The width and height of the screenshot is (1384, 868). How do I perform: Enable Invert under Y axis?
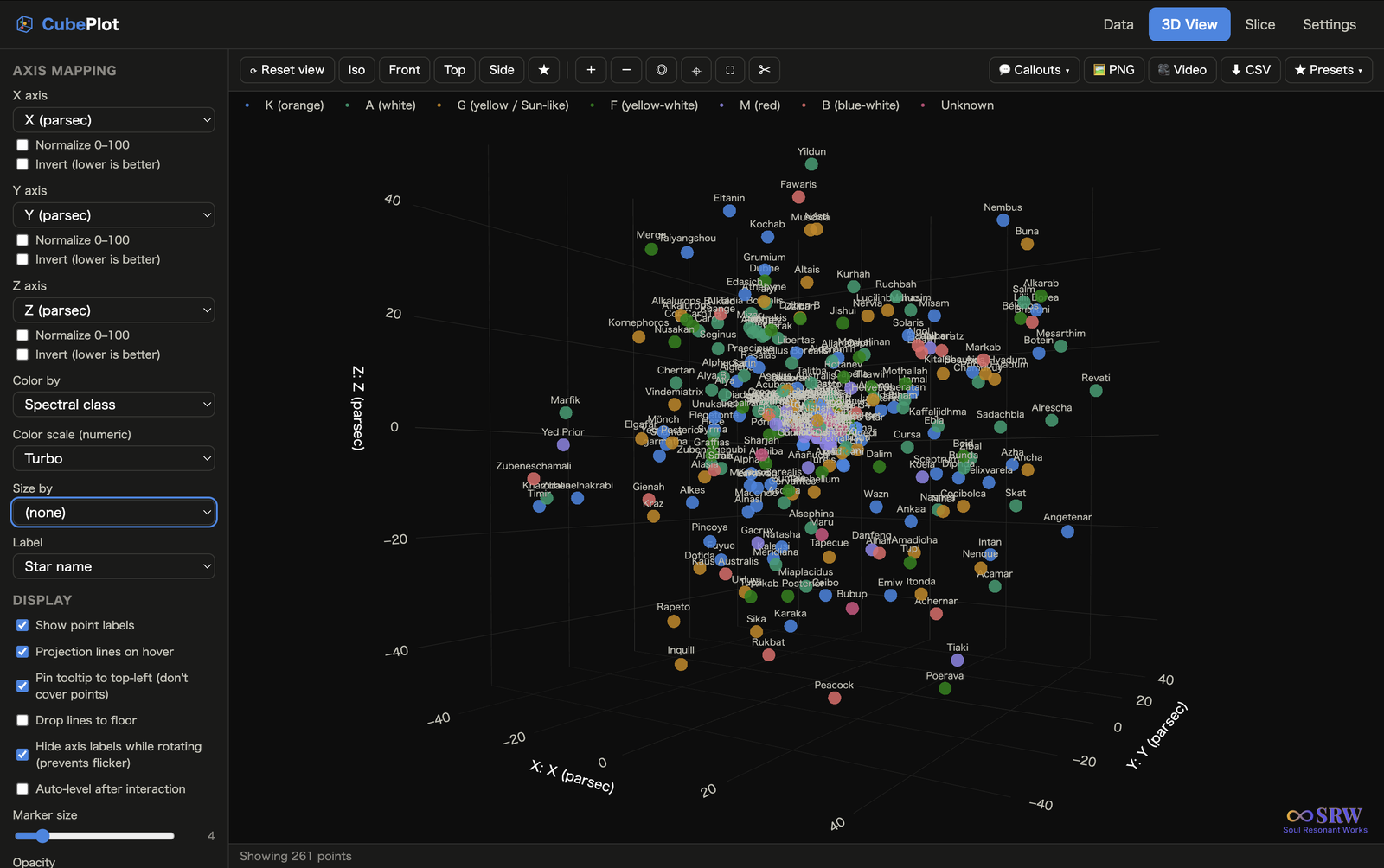(22, 259)
